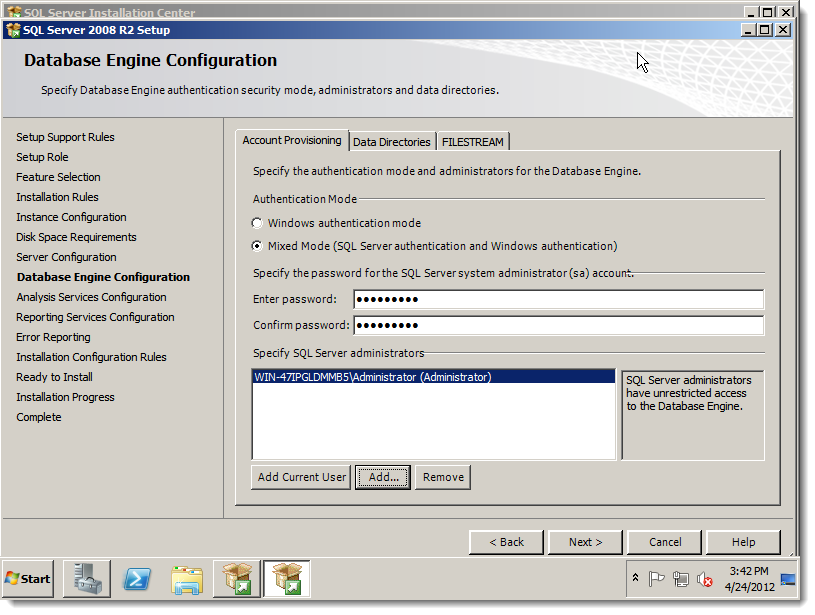Open Windows Explorer folder icon in taskbar
This screenshot has width=815, height=615.
click(187, 579)
